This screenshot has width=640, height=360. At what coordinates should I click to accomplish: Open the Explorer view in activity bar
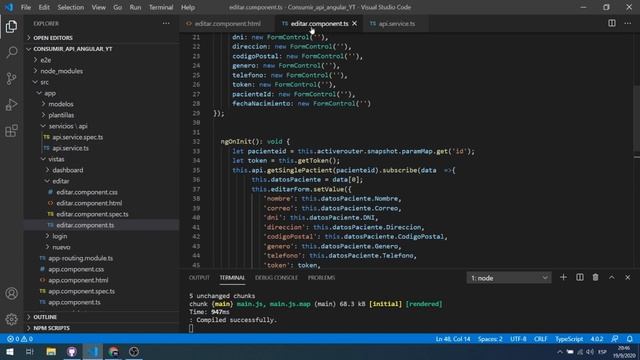(11, 27)
